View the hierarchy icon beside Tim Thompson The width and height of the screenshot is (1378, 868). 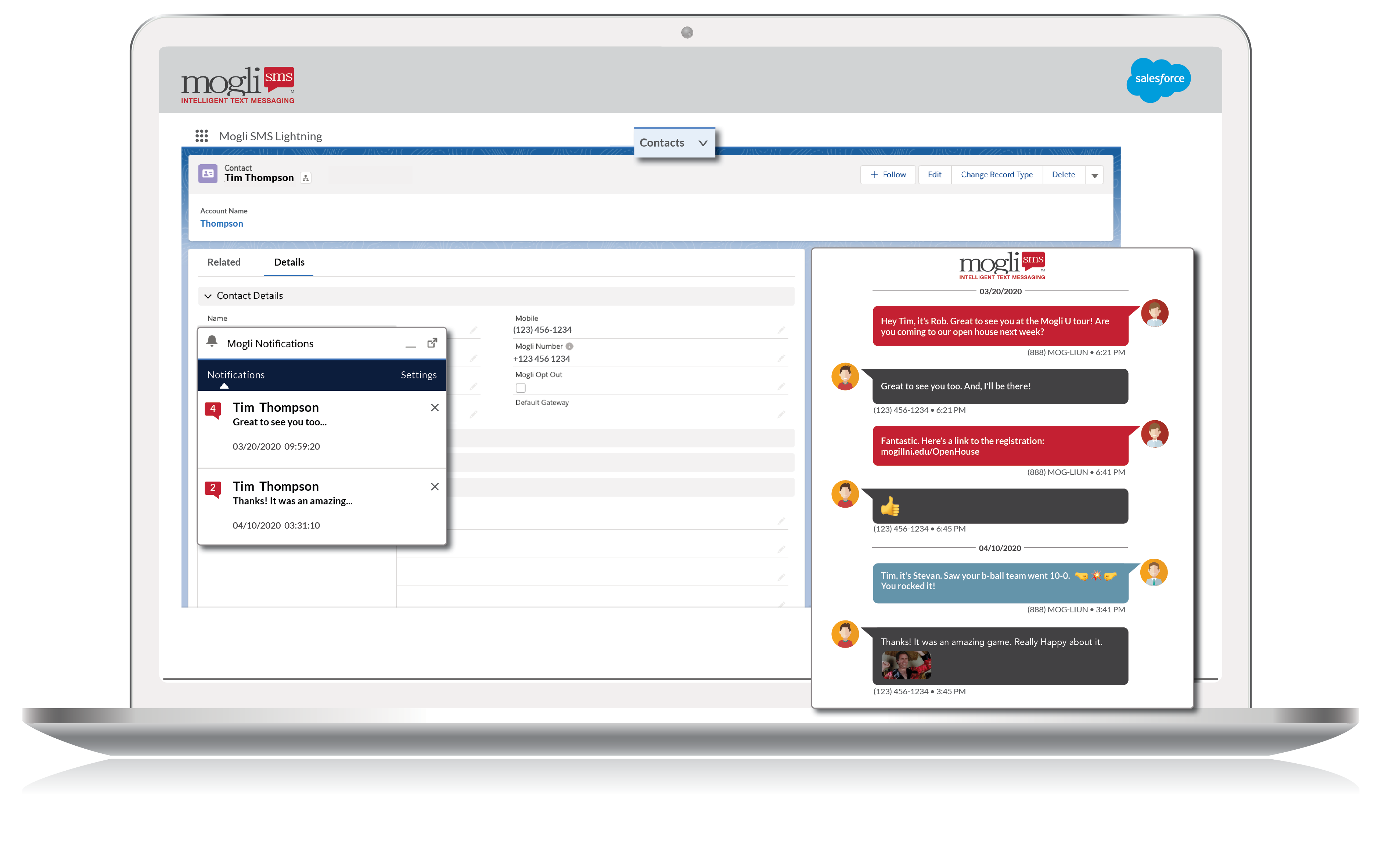tap(306, 179)
